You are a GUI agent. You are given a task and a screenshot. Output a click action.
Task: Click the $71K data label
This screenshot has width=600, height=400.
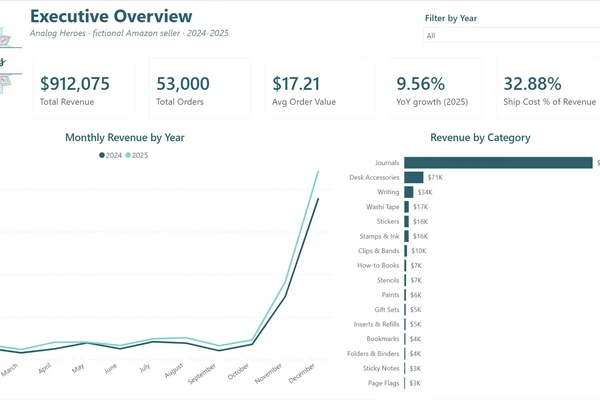435,177
